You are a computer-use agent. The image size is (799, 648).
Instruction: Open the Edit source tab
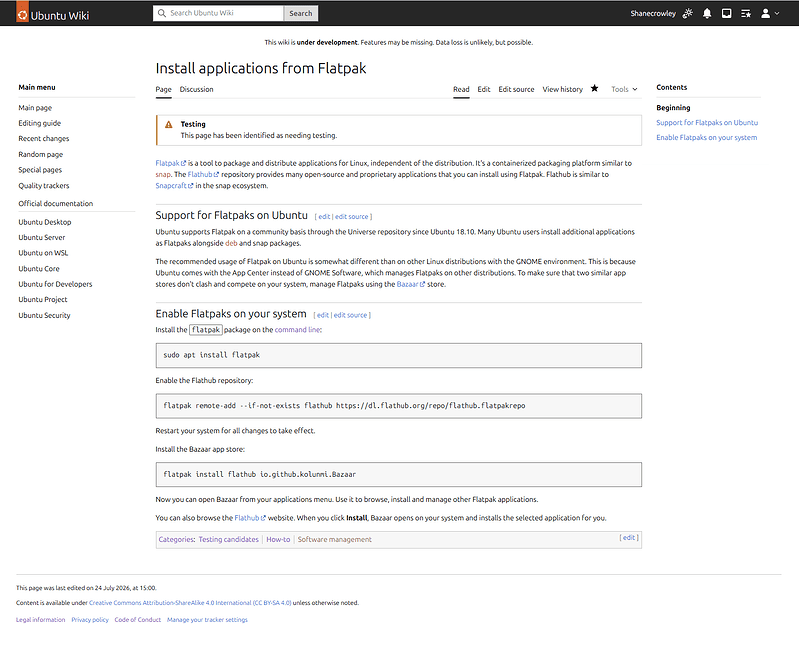pos(516,89)
